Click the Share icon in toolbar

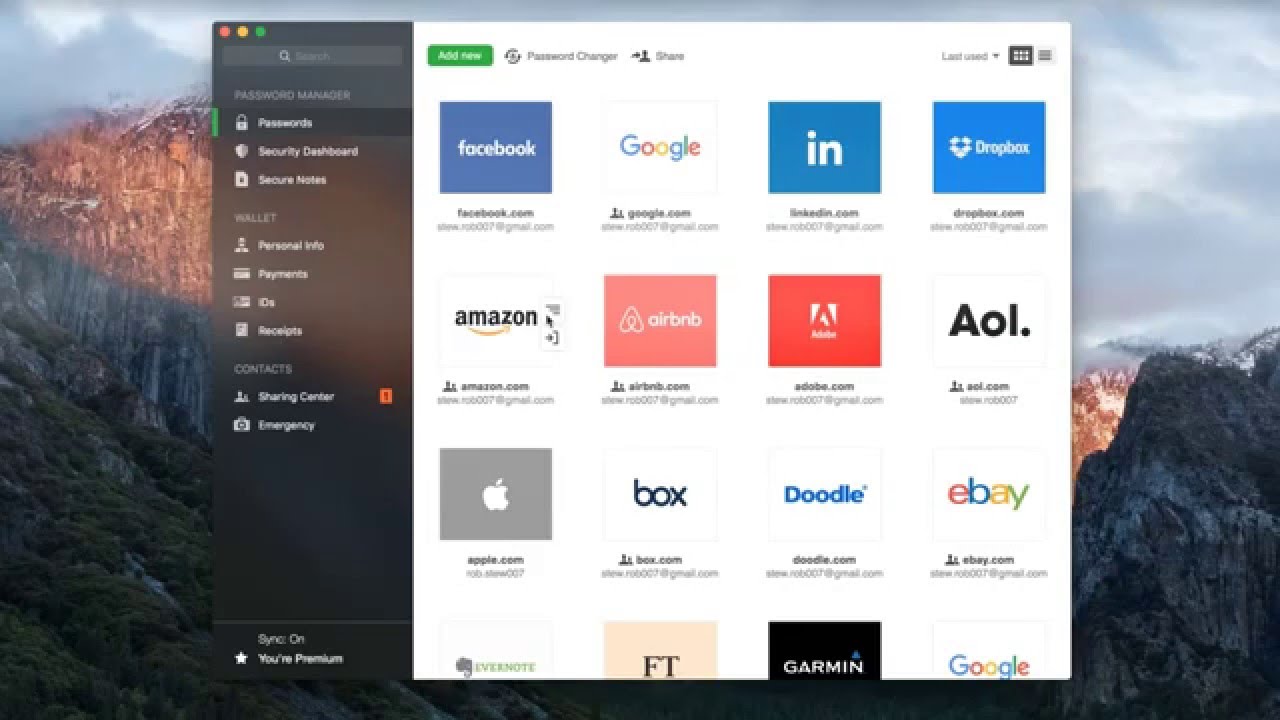[x=641, y=56]
